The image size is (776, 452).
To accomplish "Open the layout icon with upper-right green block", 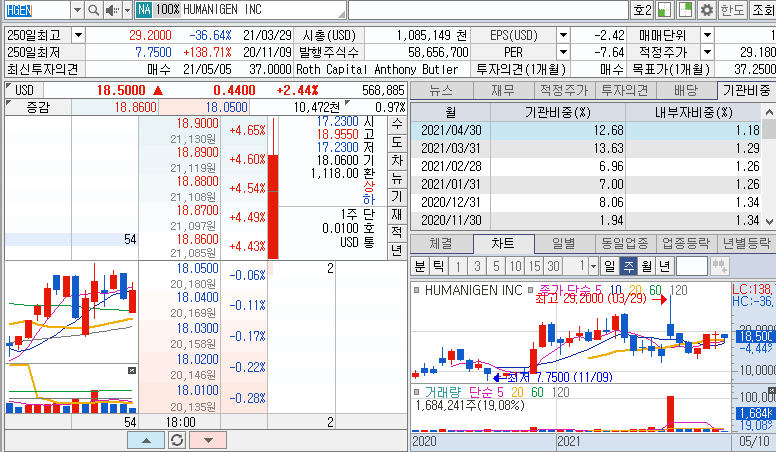I will 686,10.
